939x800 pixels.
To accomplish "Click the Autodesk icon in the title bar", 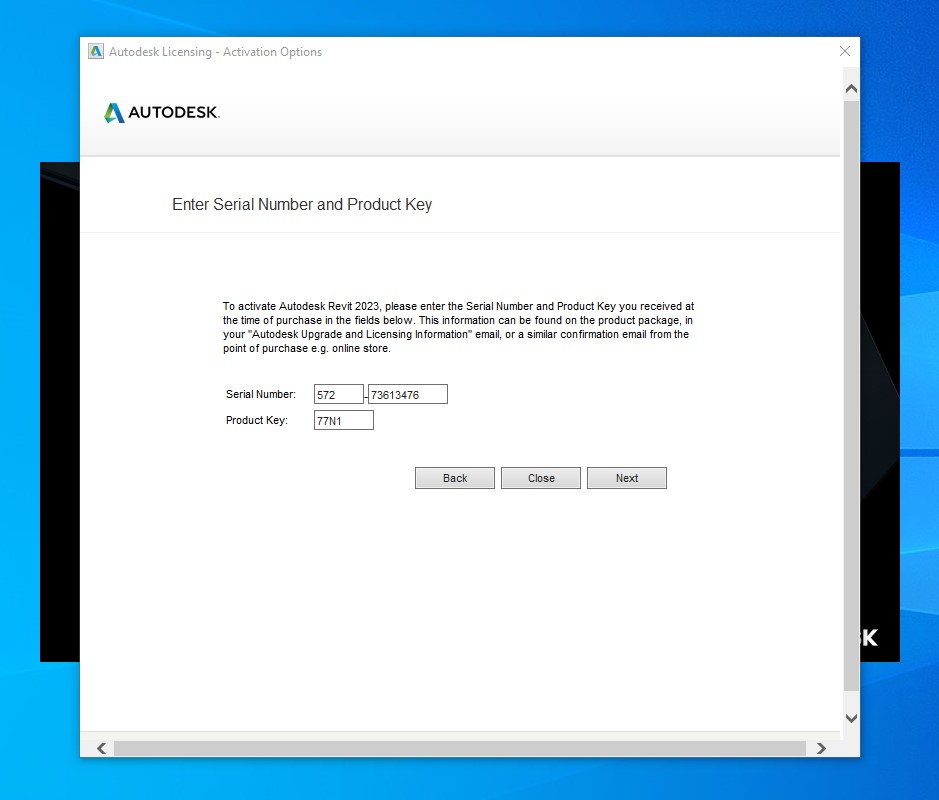I will click(x=96, y=52).
